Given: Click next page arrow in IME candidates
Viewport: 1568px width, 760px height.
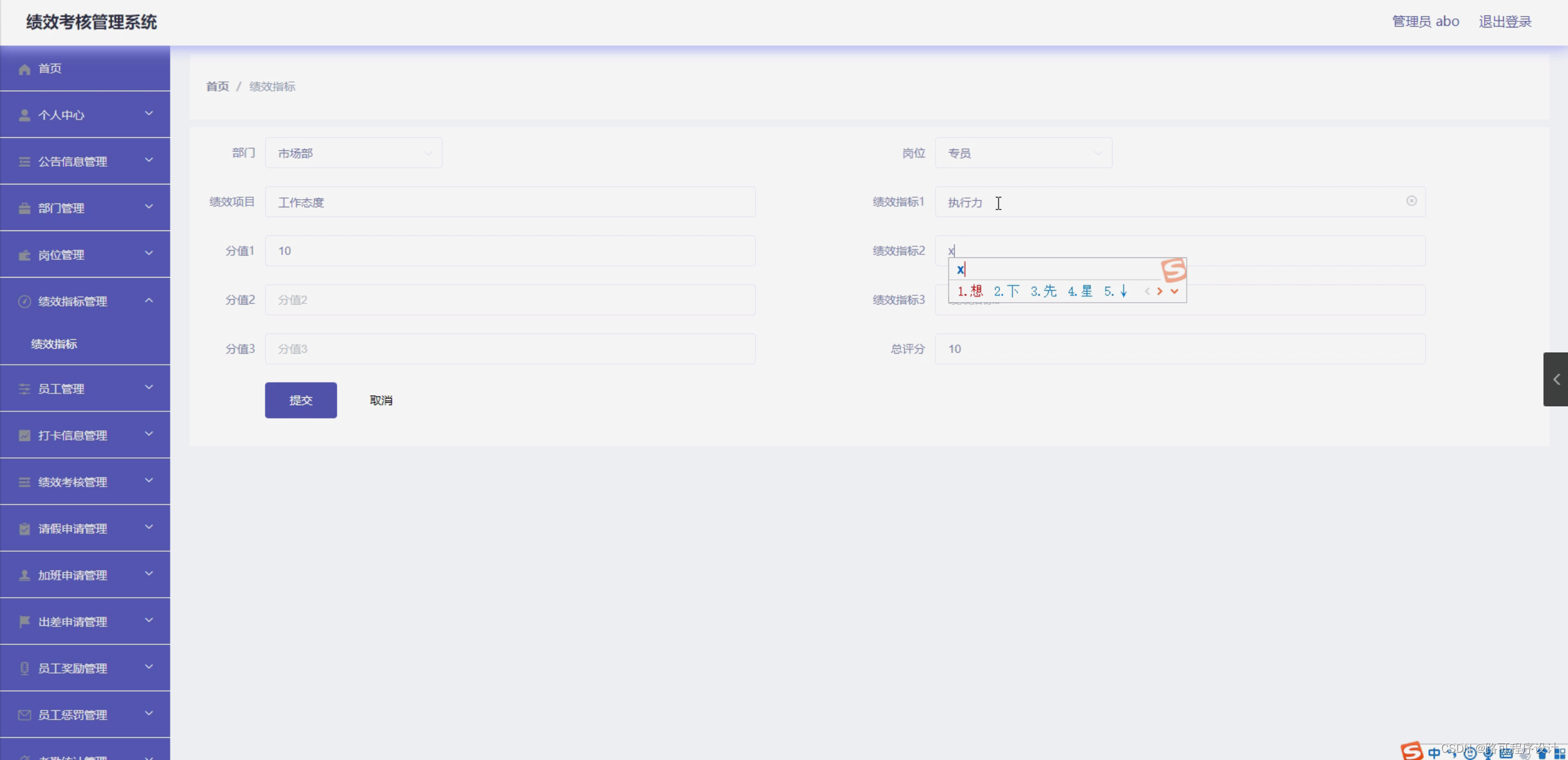Looking at the screenshot, I should pos(1160,292).
